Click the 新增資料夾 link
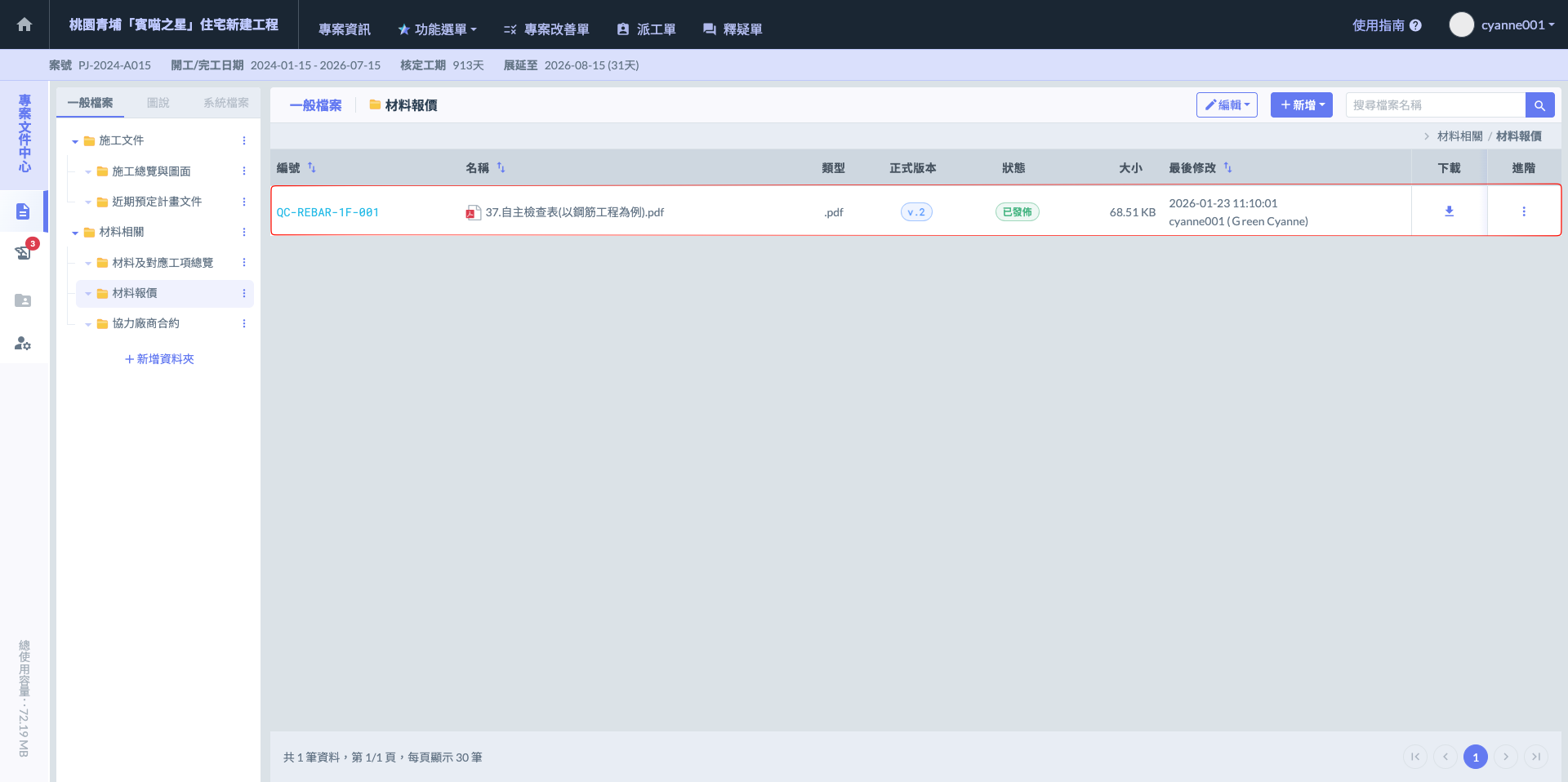1568x782 pixels. [x=159, y=359]
